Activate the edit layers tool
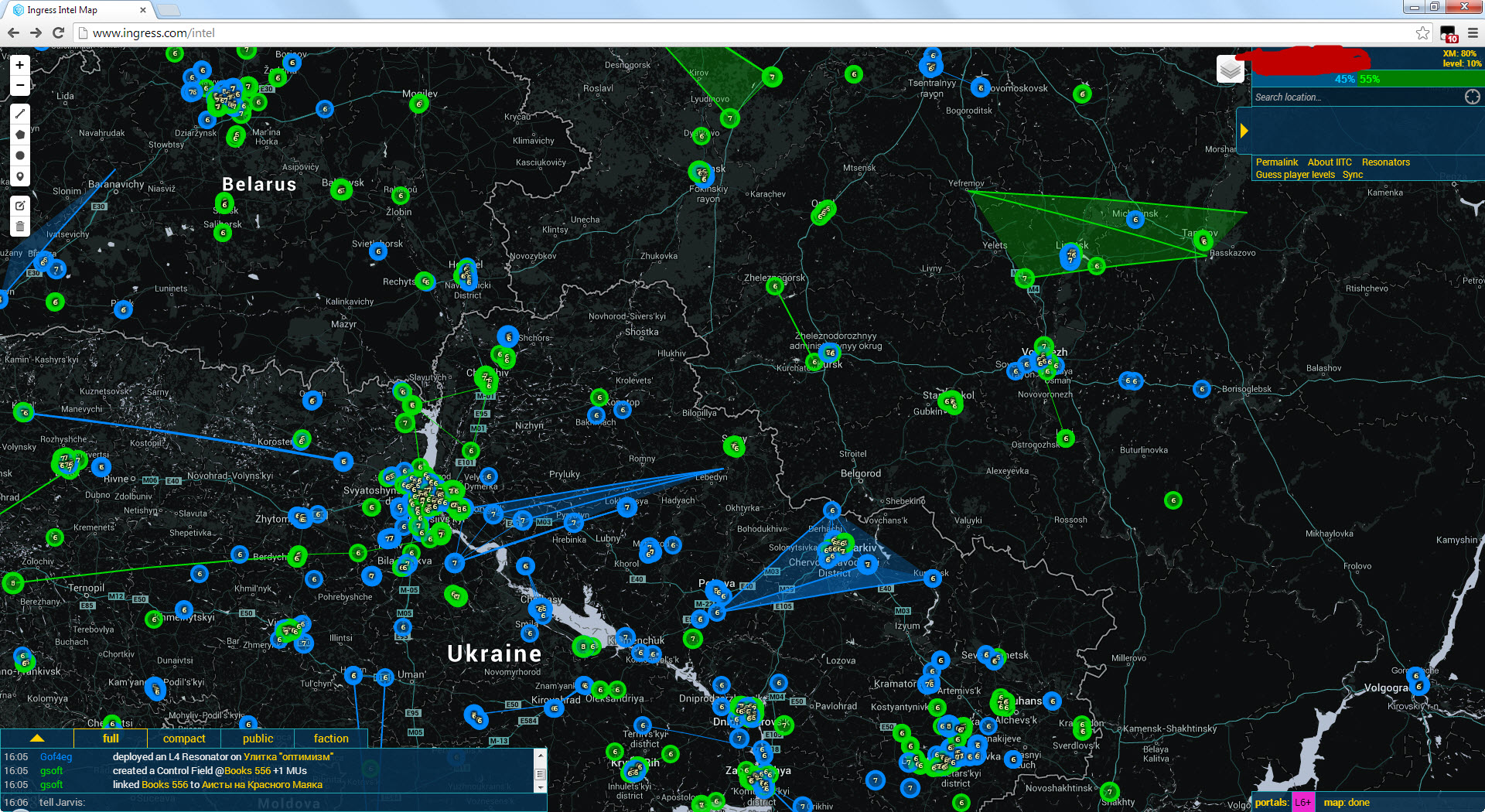1485x812 pixels. (20, 206)
